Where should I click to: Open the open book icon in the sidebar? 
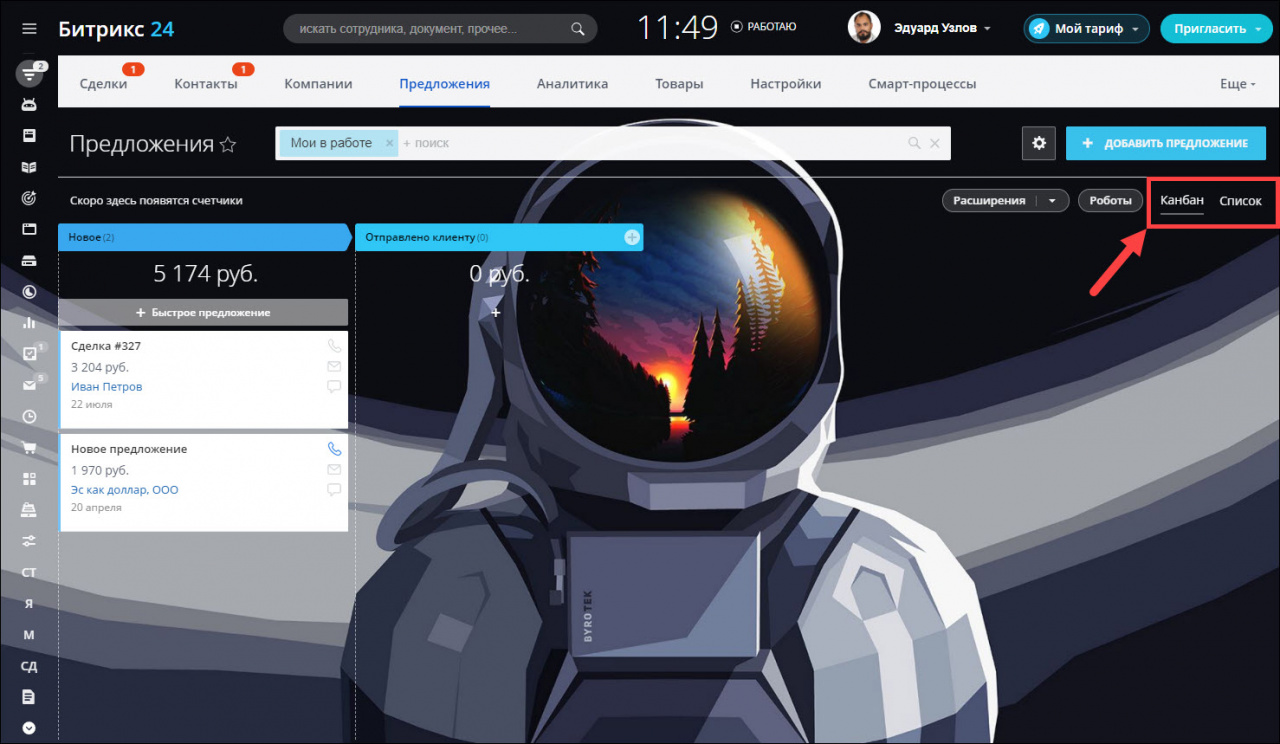(x=29, y=166)
